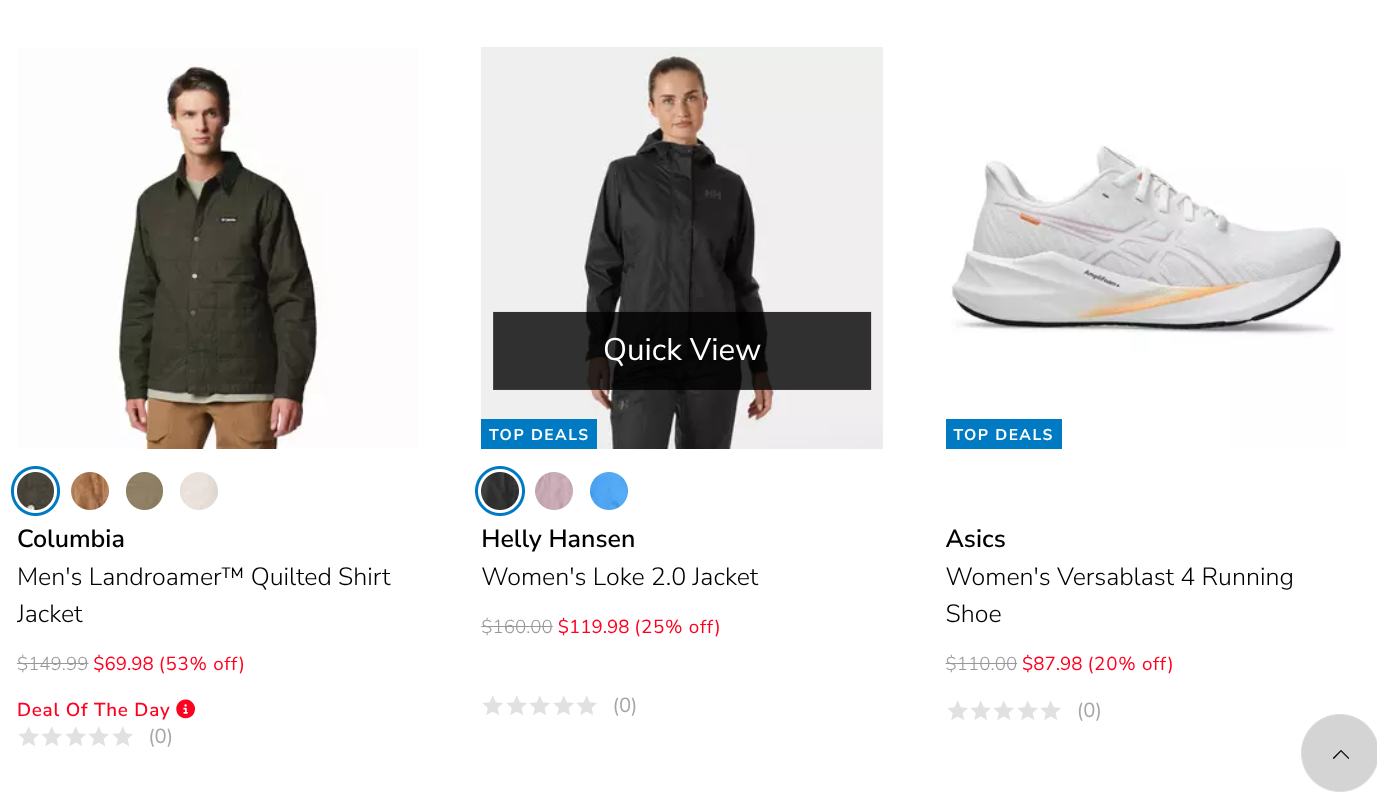This screenshot has height=800, width=1377.
Task: Choose the blue swatch for the Loke 2.0 Jacket
Action: pyautogui.click(x=608, y=490)
